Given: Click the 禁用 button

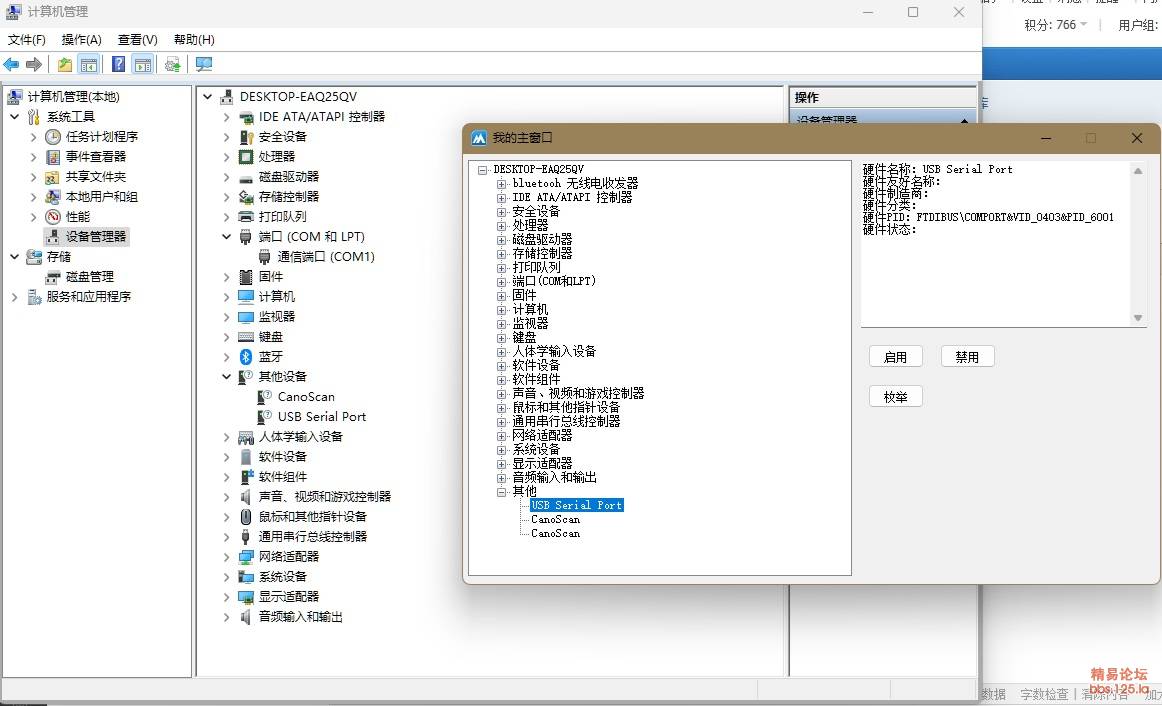Looking at the screenshot, I should [967, 357].
